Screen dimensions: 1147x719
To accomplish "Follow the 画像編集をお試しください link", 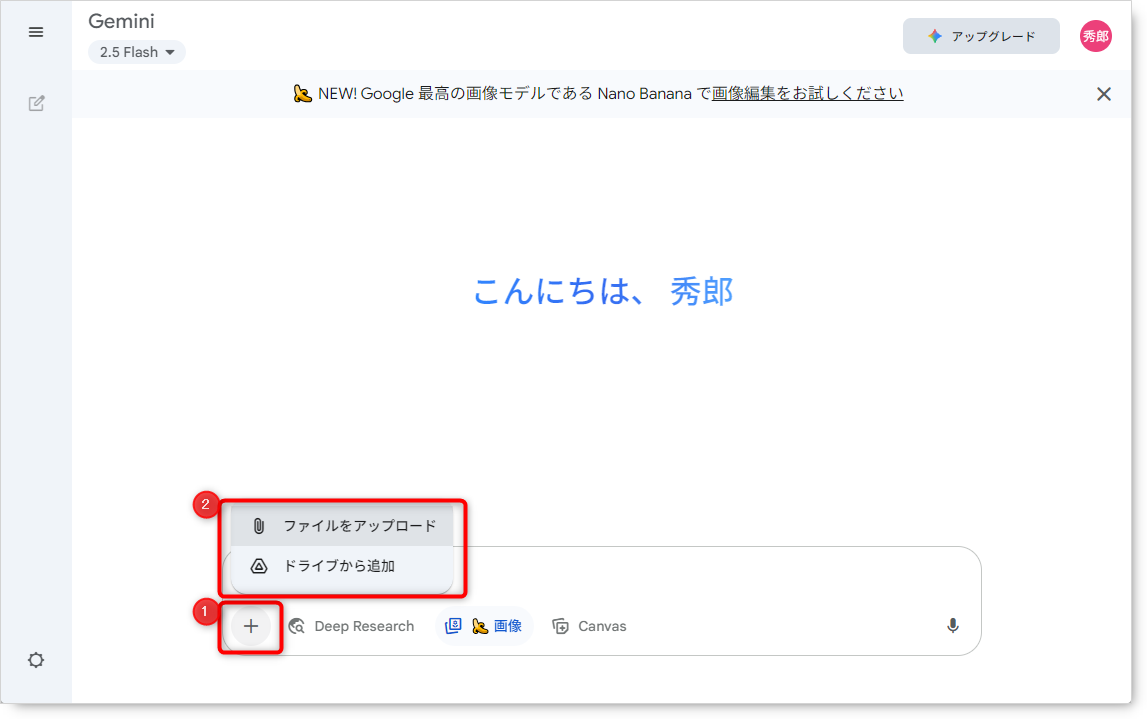I will [x=808, y=94].
